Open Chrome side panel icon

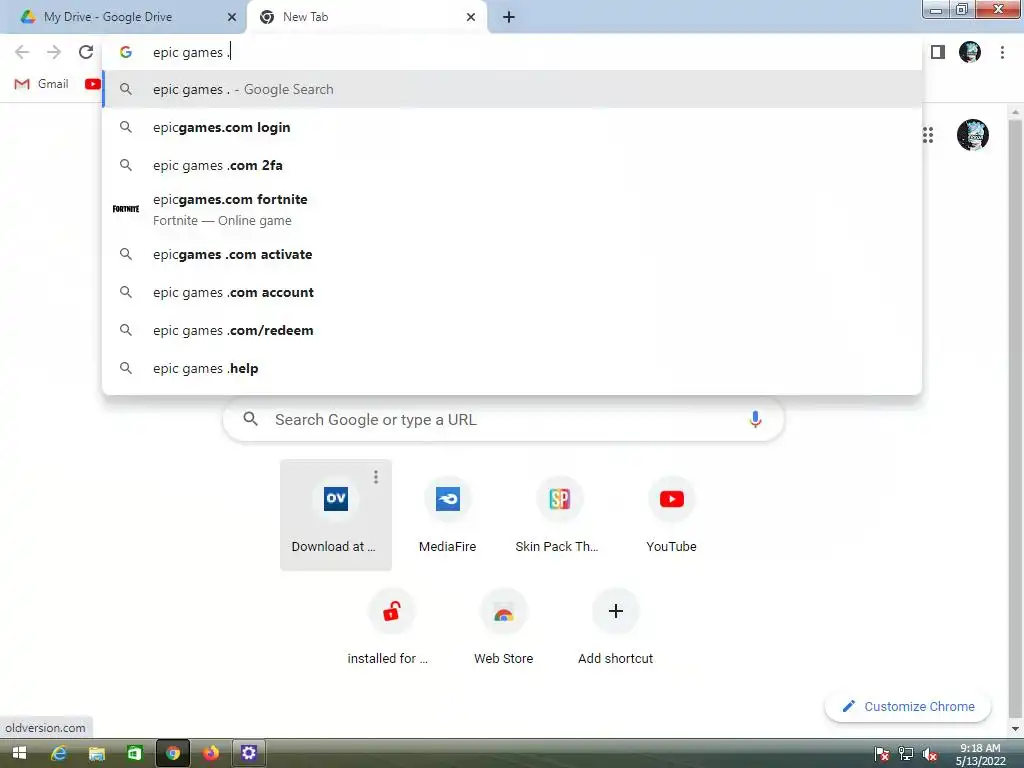[938, 52]
